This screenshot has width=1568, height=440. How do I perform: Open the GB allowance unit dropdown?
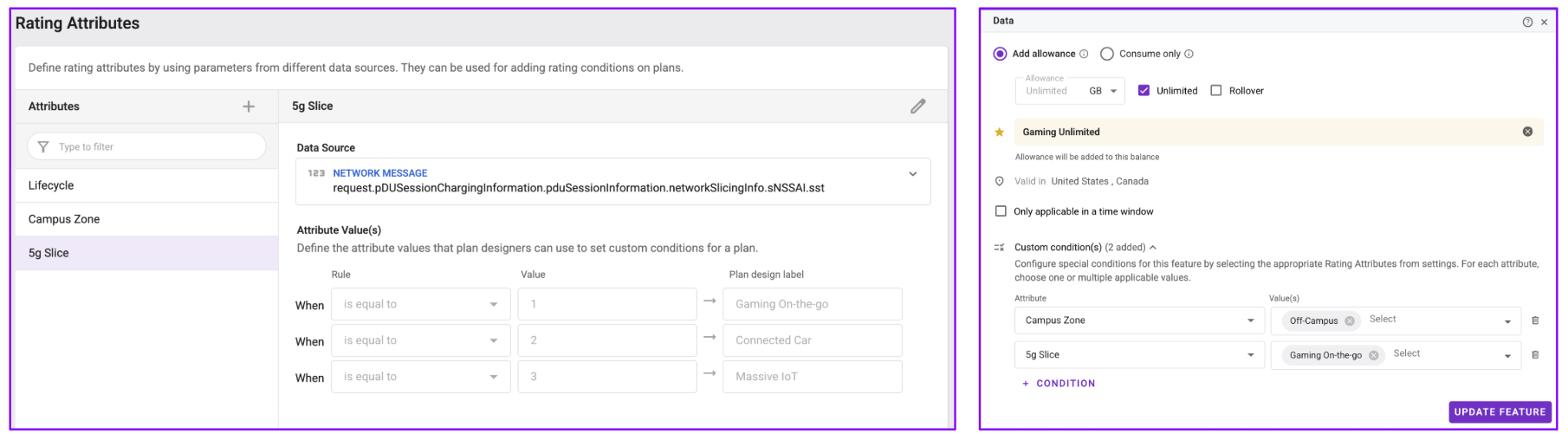[1104, 91]
